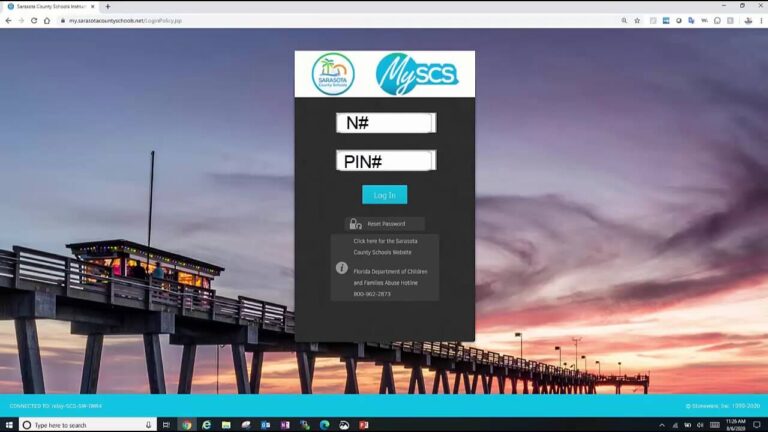Click the round info icon

point(342,267)
